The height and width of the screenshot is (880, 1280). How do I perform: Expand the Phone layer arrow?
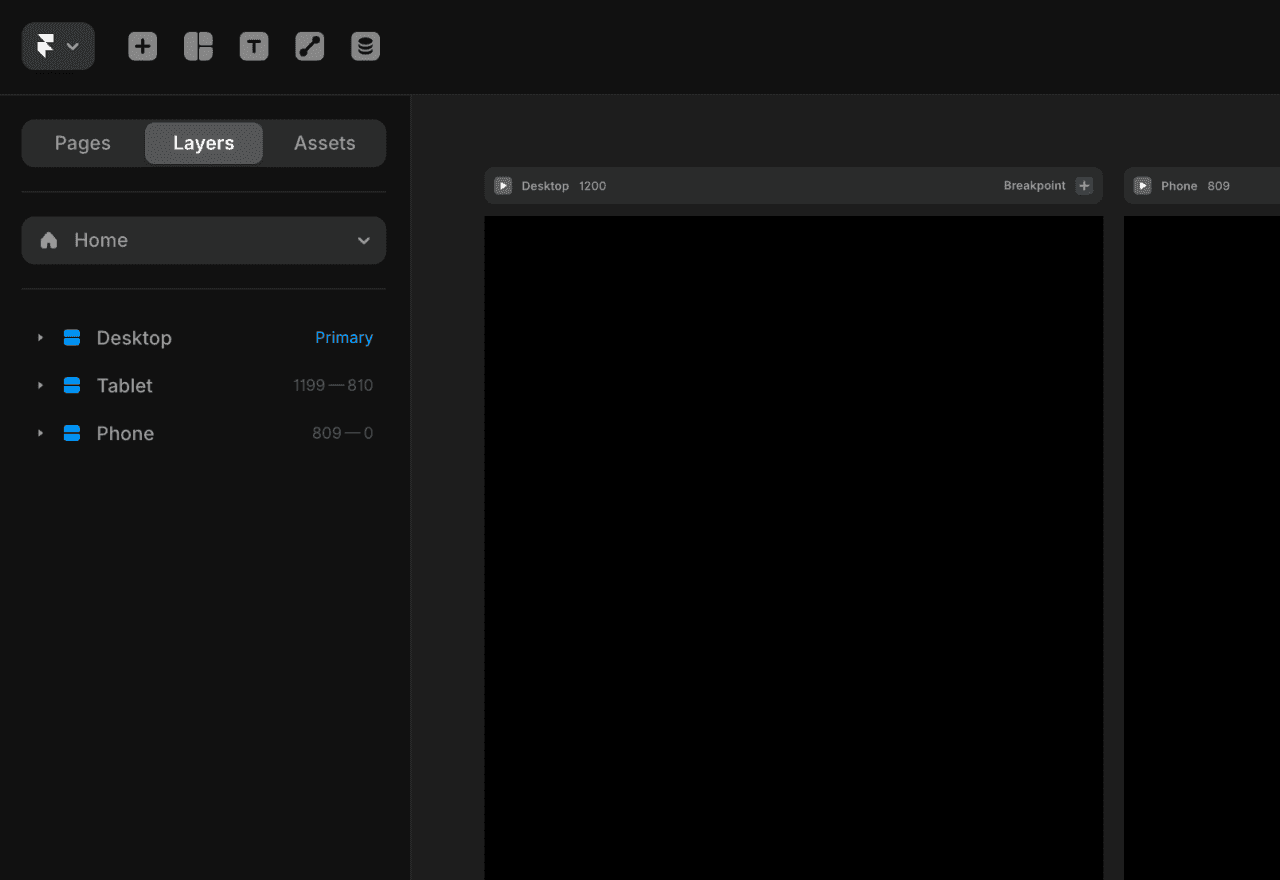[x=40, y=433]
